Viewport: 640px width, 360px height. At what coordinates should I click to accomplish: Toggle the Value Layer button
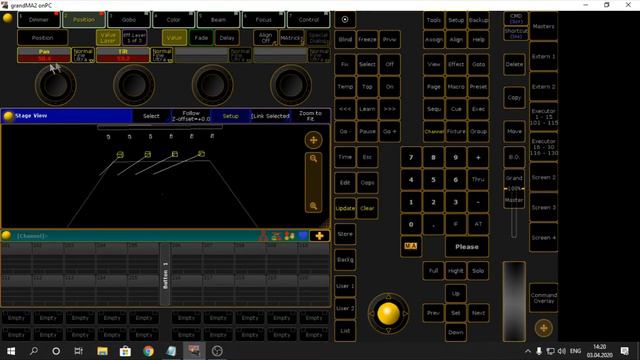tap(108, 38)
